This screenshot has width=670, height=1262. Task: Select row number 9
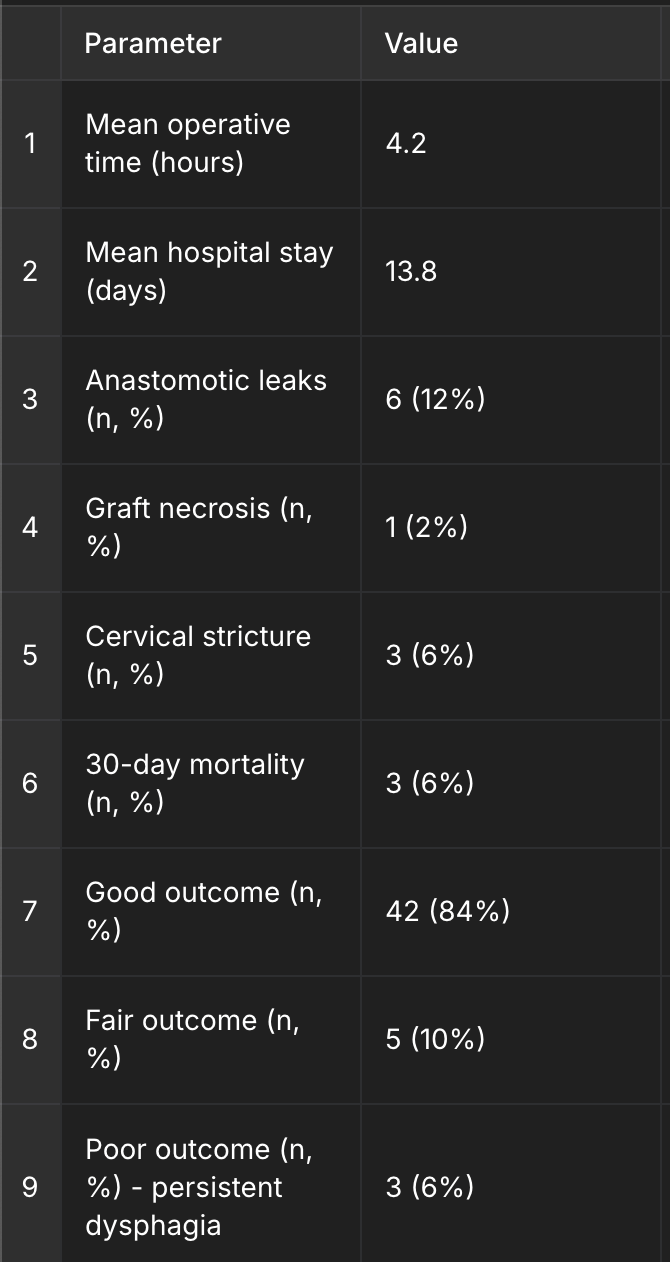tap(30, 1187)
